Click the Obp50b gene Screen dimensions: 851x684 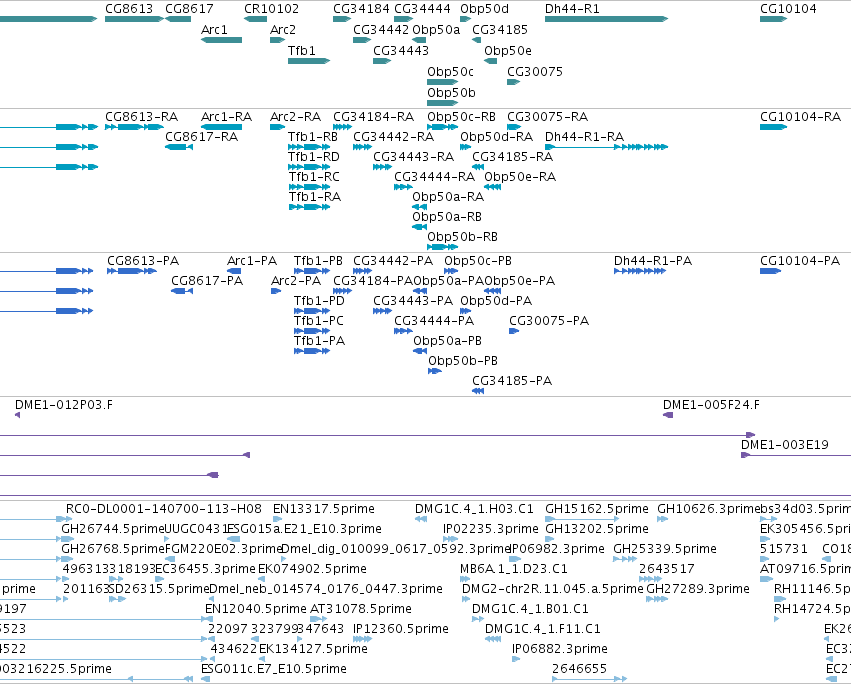click(x=442, y=103)
